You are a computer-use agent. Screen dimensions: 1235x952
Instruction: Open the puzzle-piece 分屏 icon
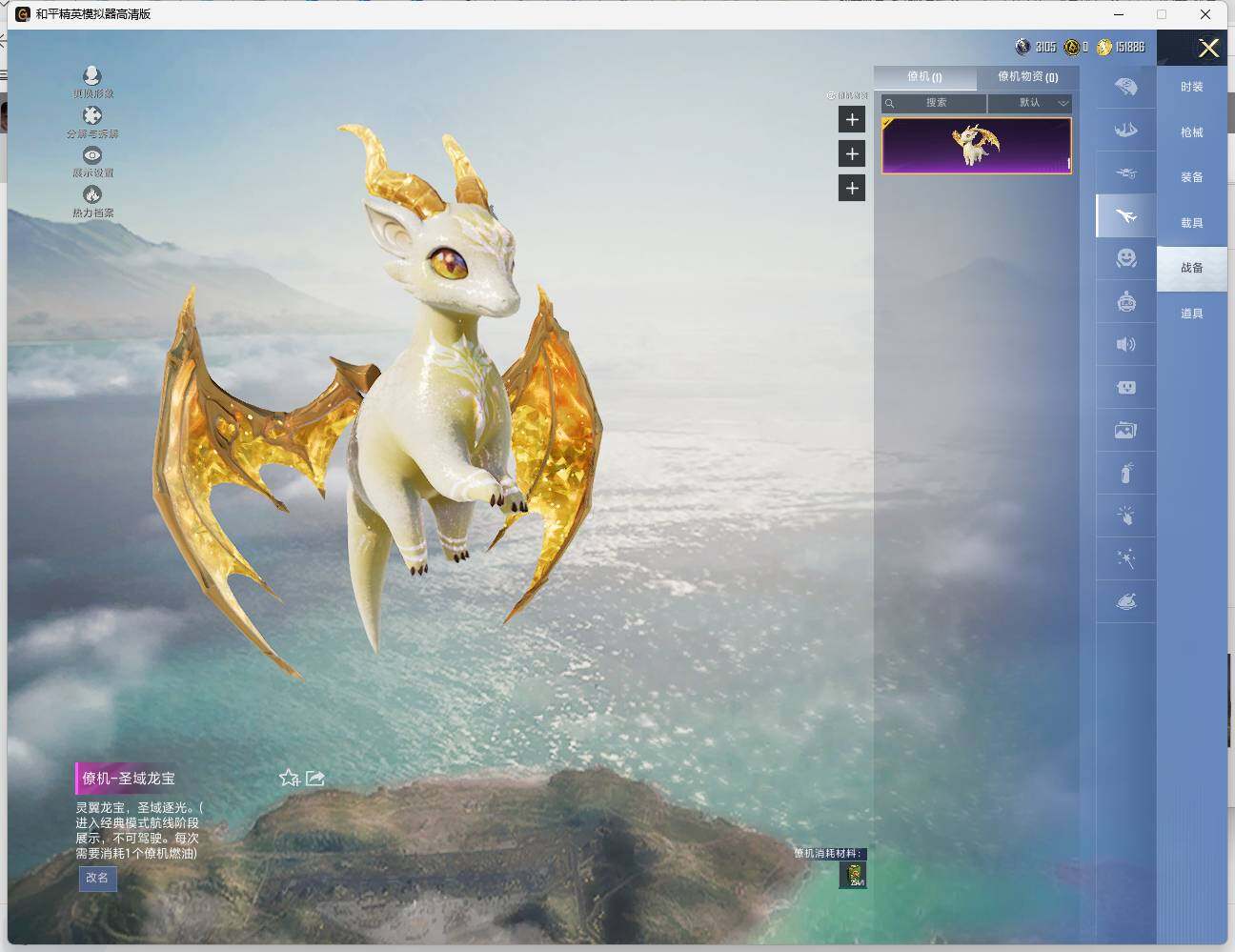92,115
